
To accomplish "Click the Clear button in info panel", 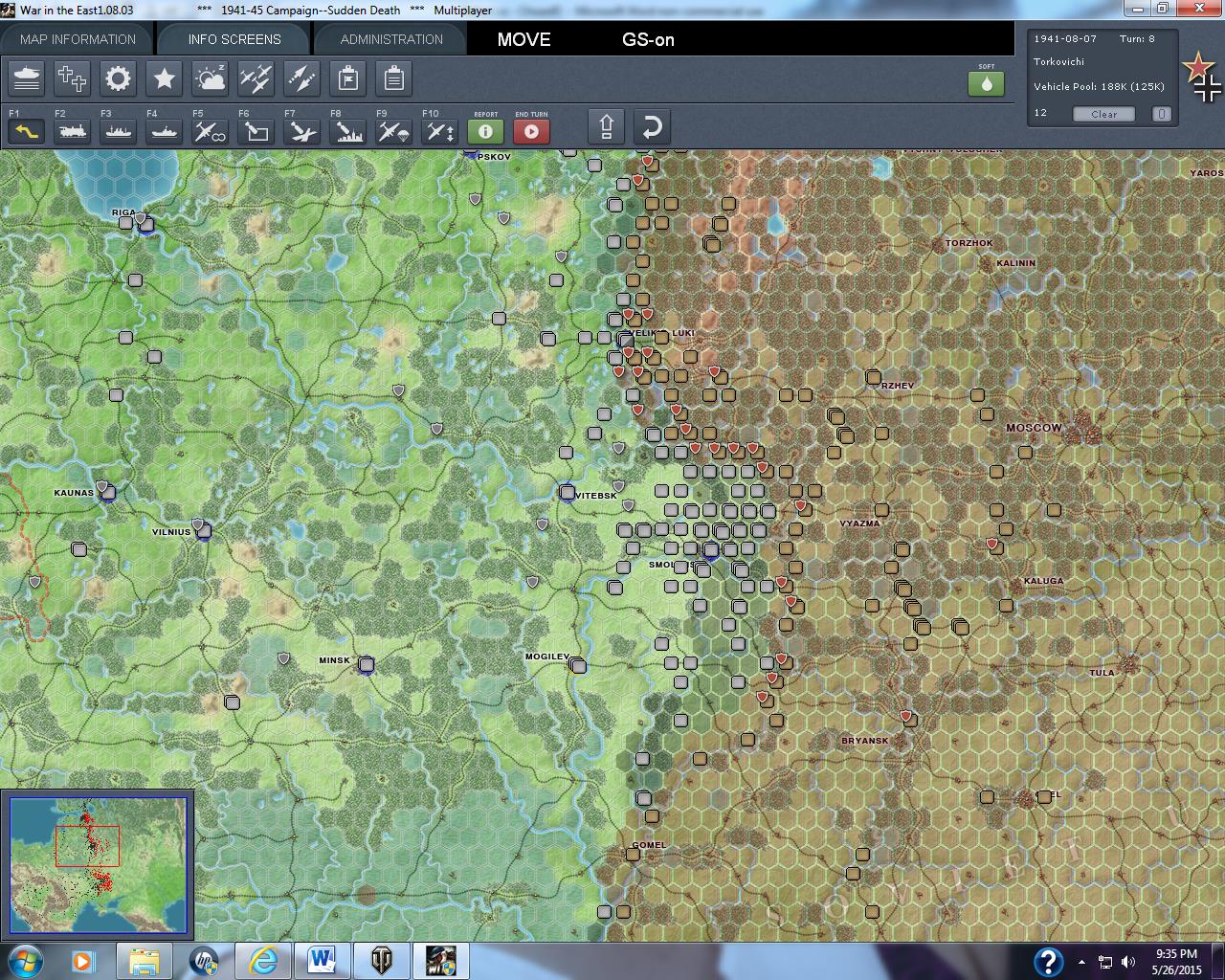I will click(x=1103, y=114).
